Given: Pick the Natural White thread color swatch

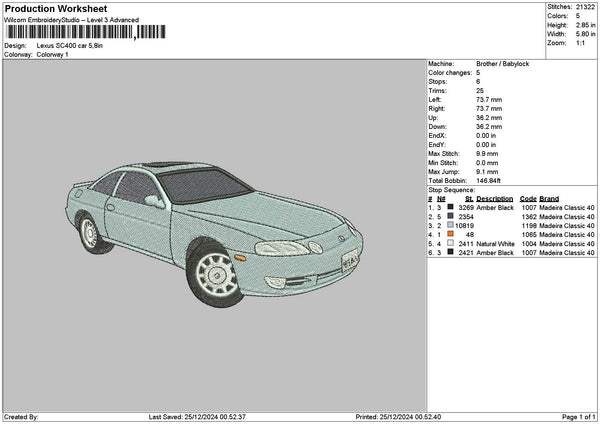Looking at the screenshot, I should click(450, 243).
